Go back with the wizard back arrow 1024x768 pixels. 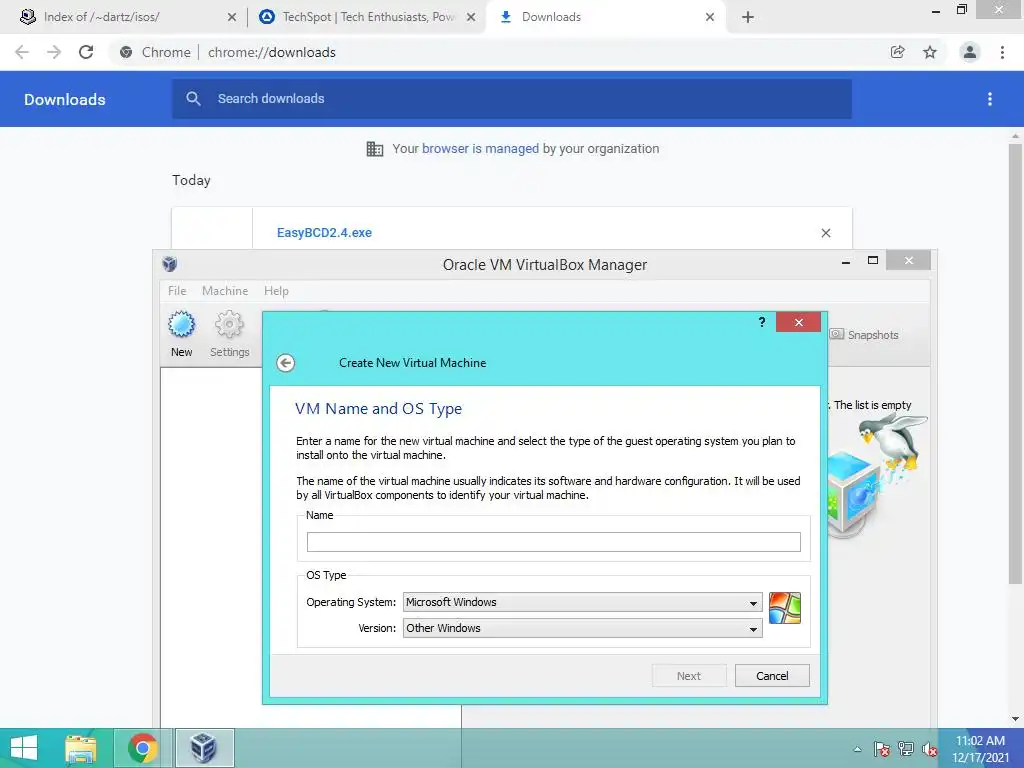[285, 363]
